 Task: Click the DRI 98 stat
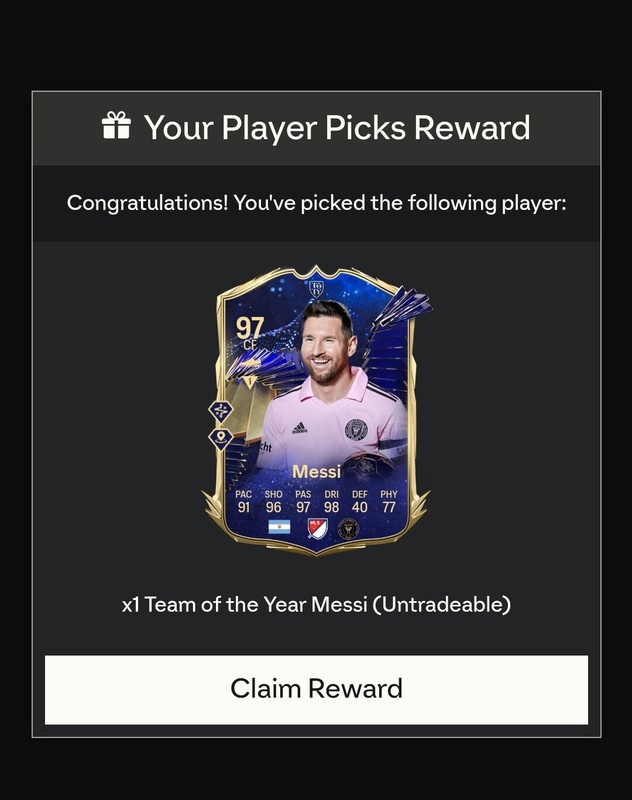point(332,502)
